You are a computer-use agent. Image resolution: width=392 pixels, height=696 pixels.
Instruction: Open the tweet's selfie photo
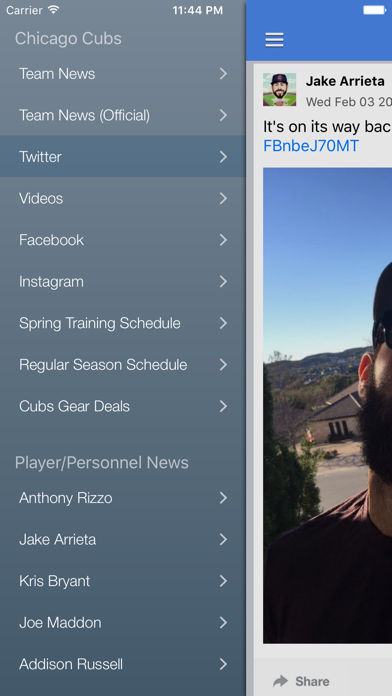click(328, 405)
